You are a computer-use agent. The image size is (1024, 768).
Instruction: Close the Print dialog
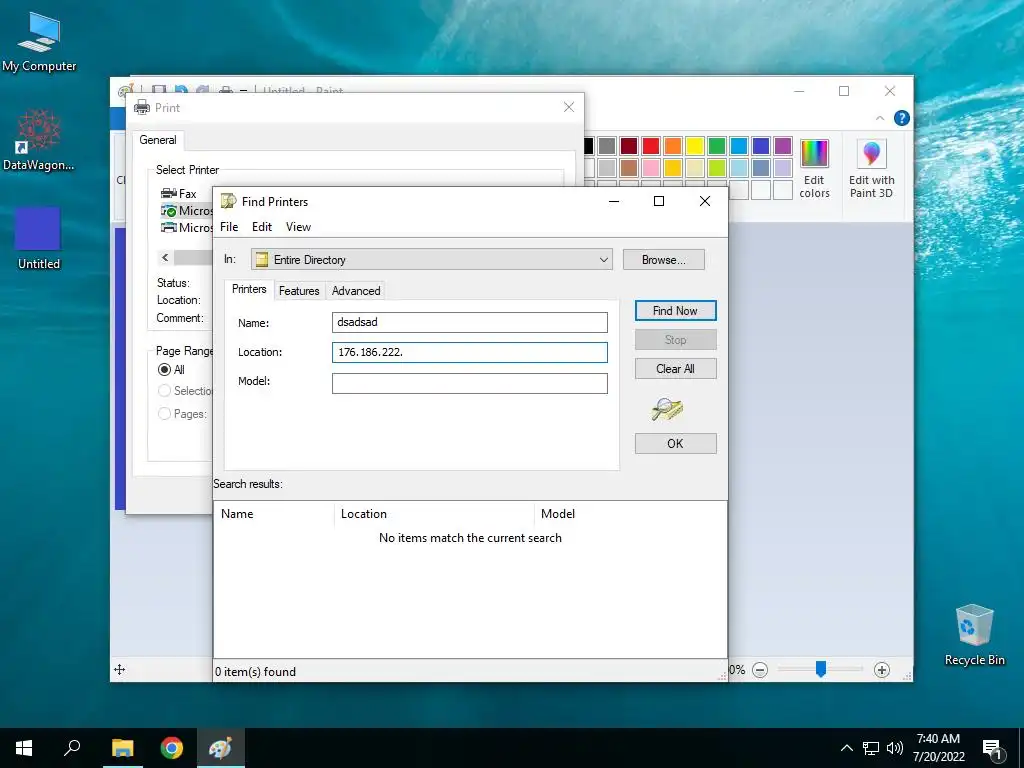[x=569, y=107]
